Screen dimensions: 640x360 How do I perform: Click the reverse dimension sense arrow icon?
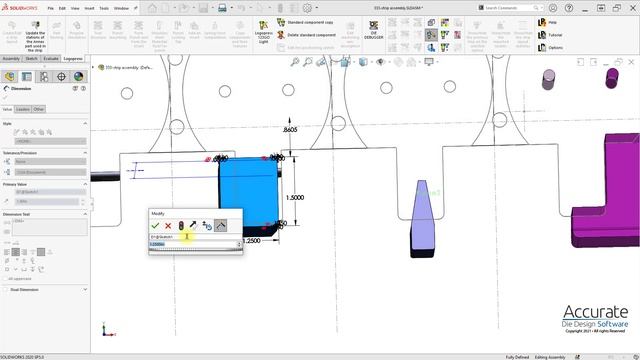(193, 225)
